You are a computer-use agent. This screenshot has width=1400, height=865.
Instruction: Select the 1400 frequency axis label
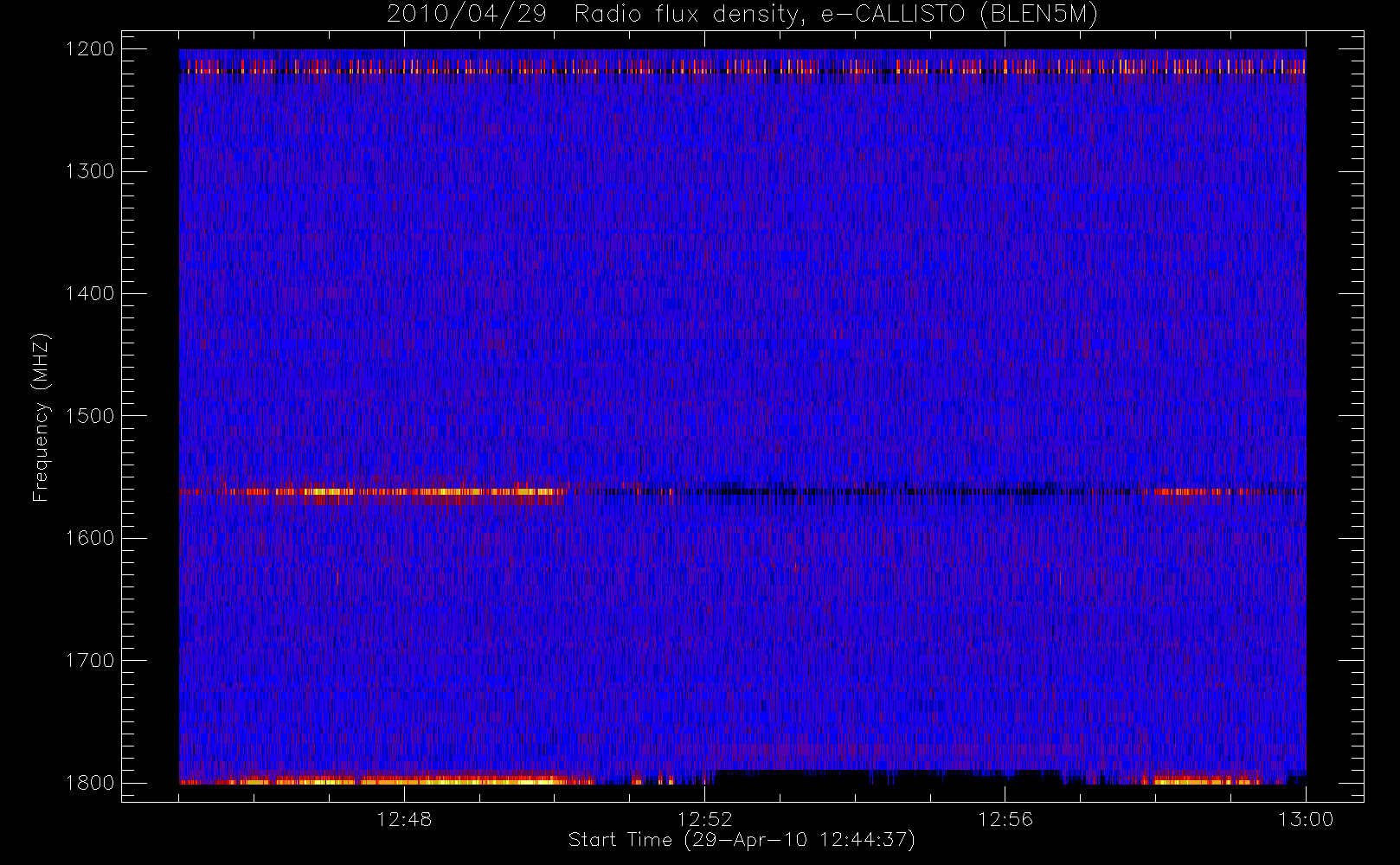[90, 293]
